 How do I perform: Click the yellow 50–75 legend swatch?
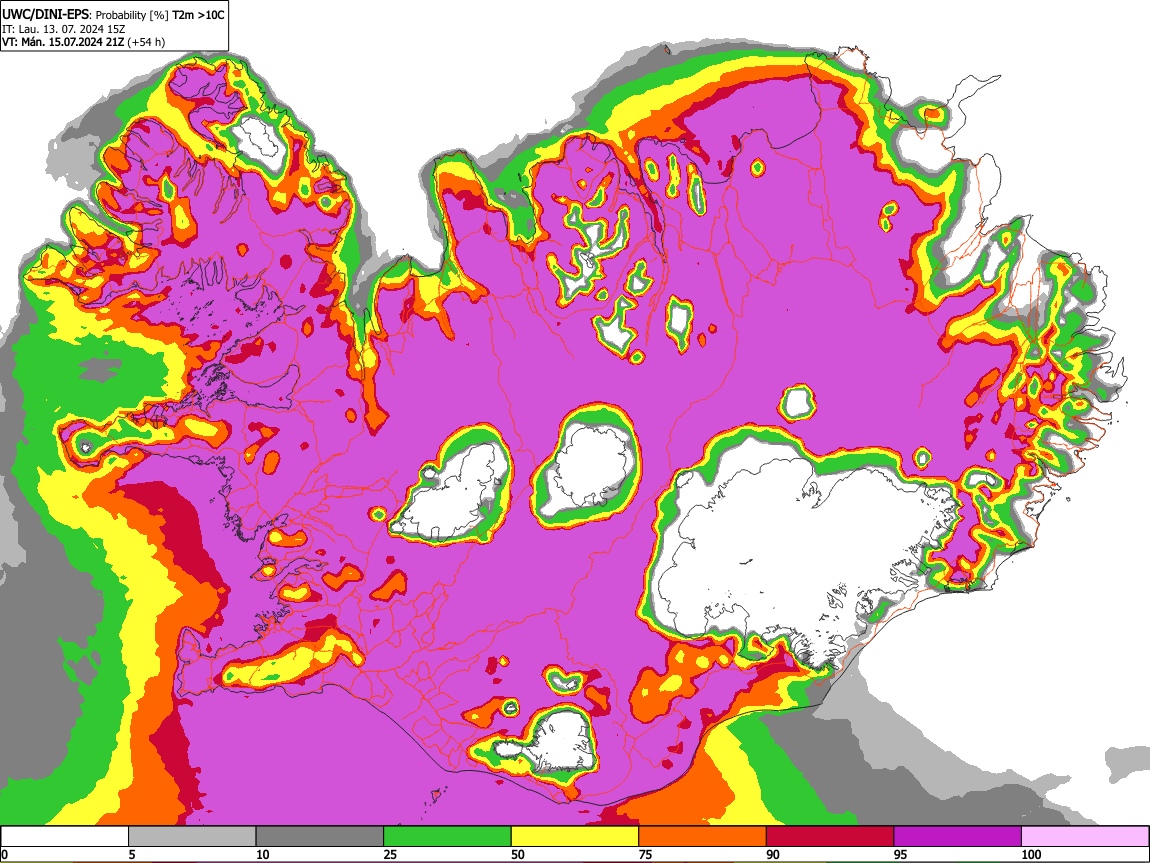click(x=575, y=836)
